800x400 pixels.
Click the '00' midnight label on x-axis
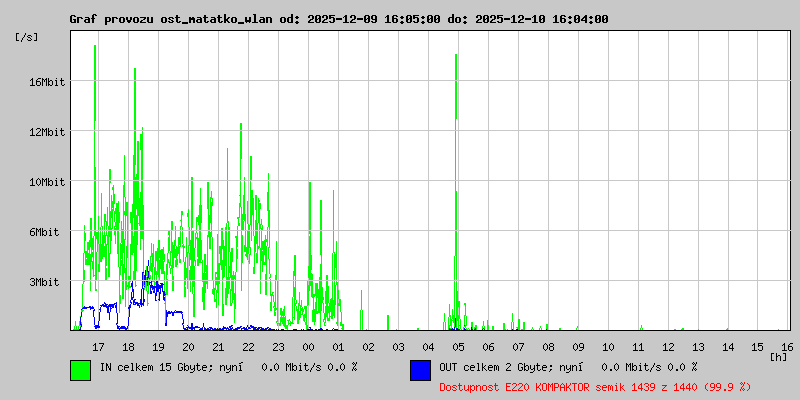(308, 347)
